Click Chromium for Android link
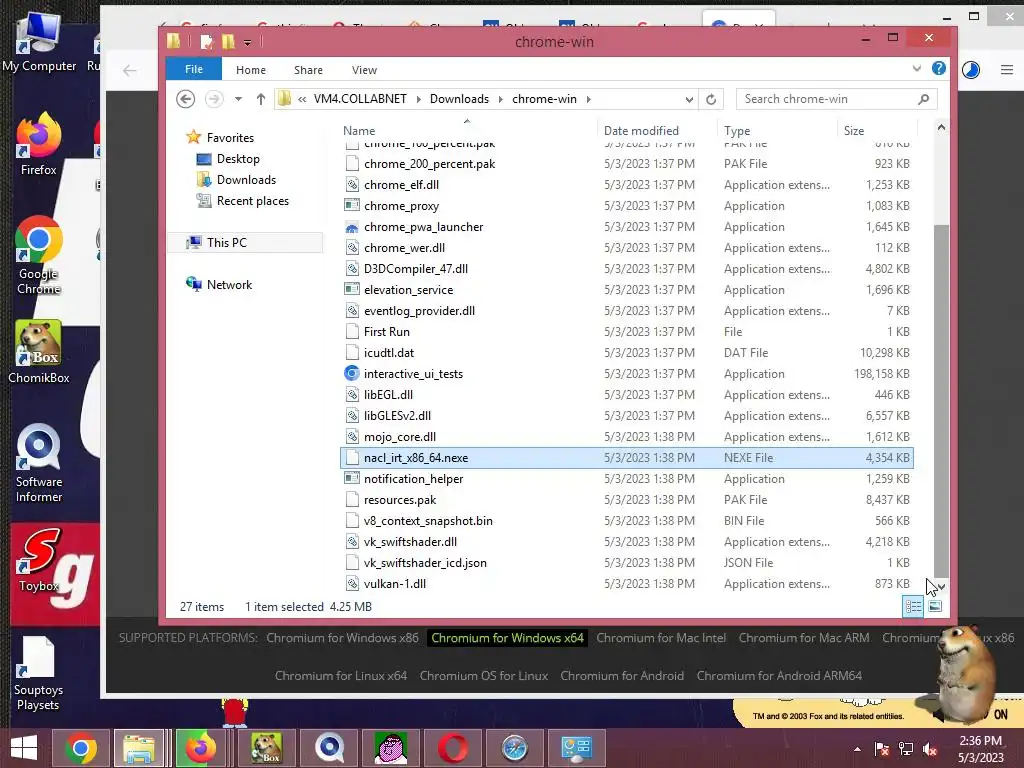The width and height of the screenshot is (1024, 768). pyautogui.click(x=622, y=676)
